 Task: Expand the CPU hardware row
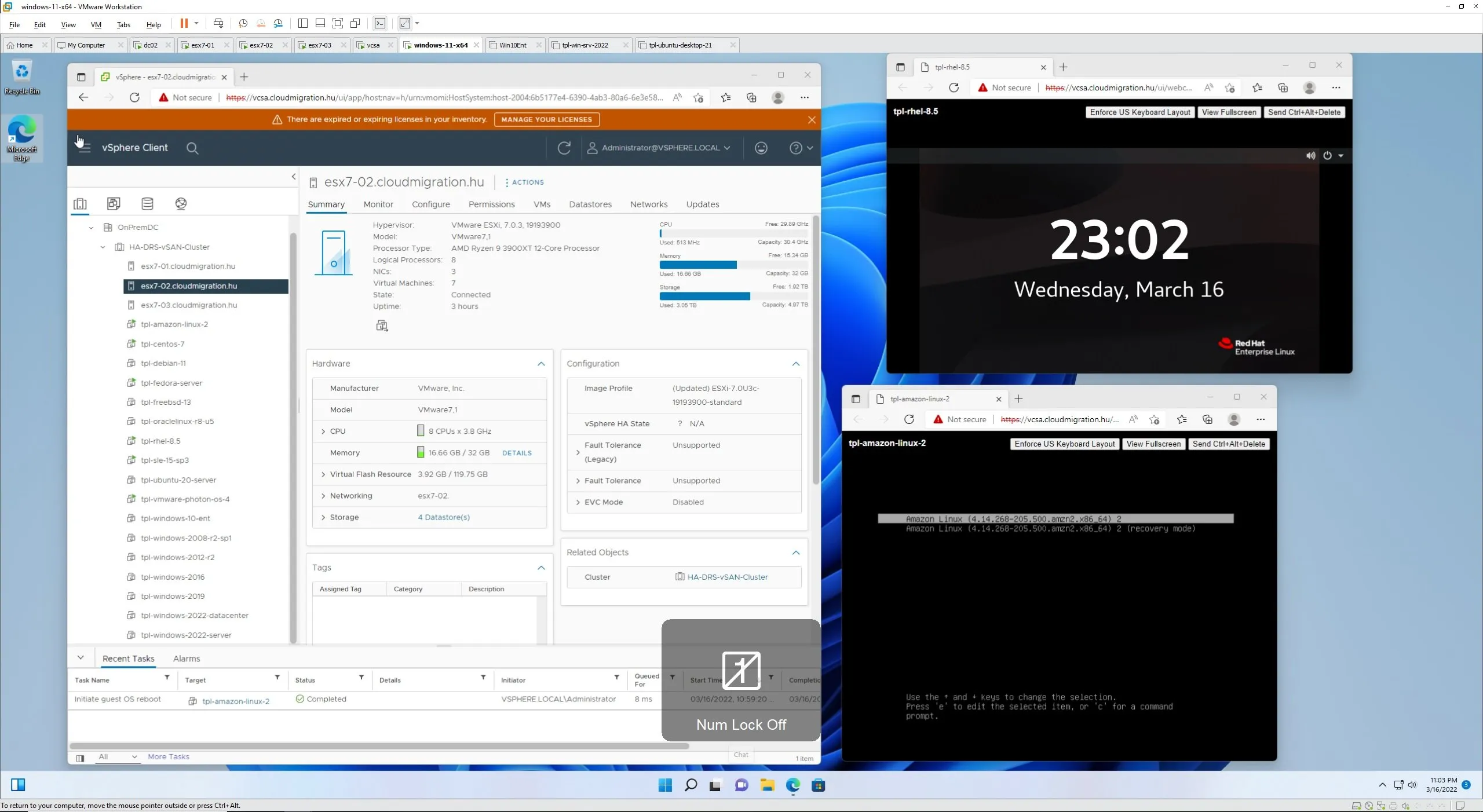pyautogui.click(x=323, y=431)
